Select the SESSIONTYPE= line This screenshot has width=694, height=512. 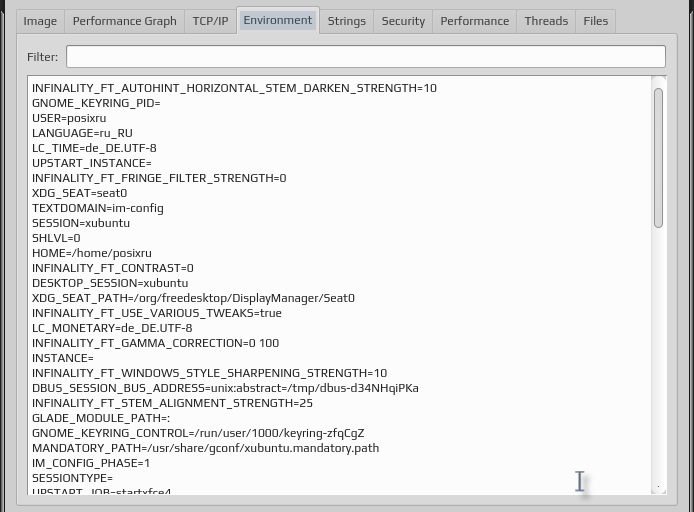point(73,478)
